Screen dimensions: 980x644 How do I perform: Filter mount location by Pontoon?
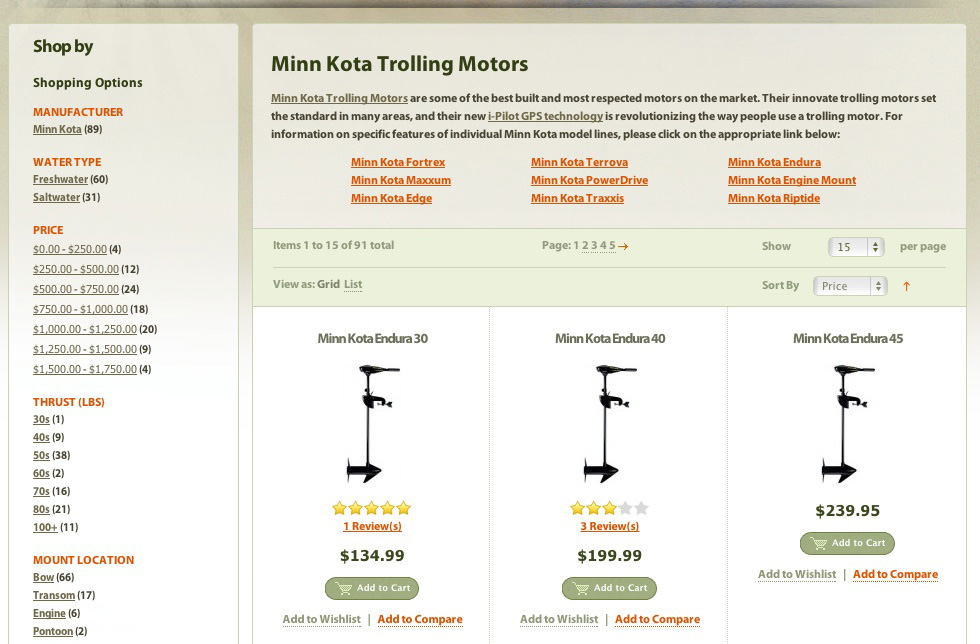coord(53,631)
